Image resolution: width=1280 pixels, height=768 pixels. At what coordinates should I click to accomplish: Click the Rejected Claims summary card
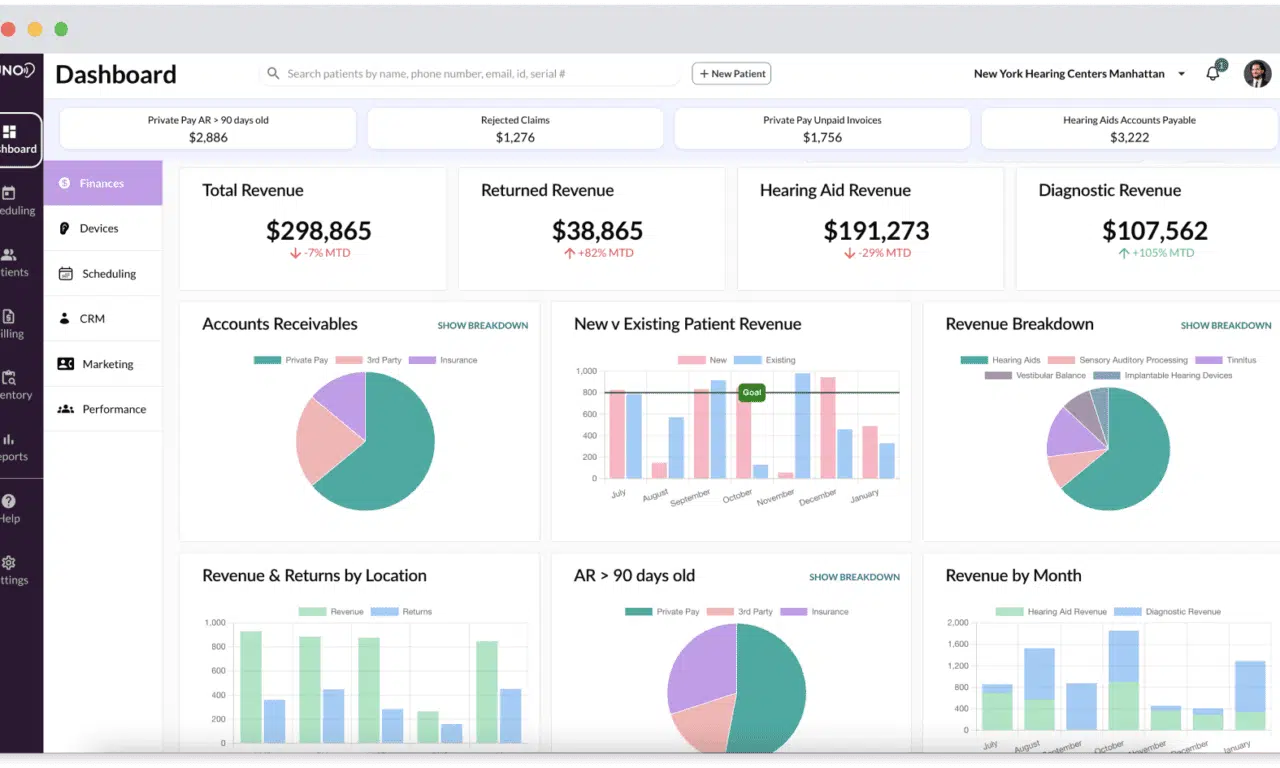(x=515, y=129)
